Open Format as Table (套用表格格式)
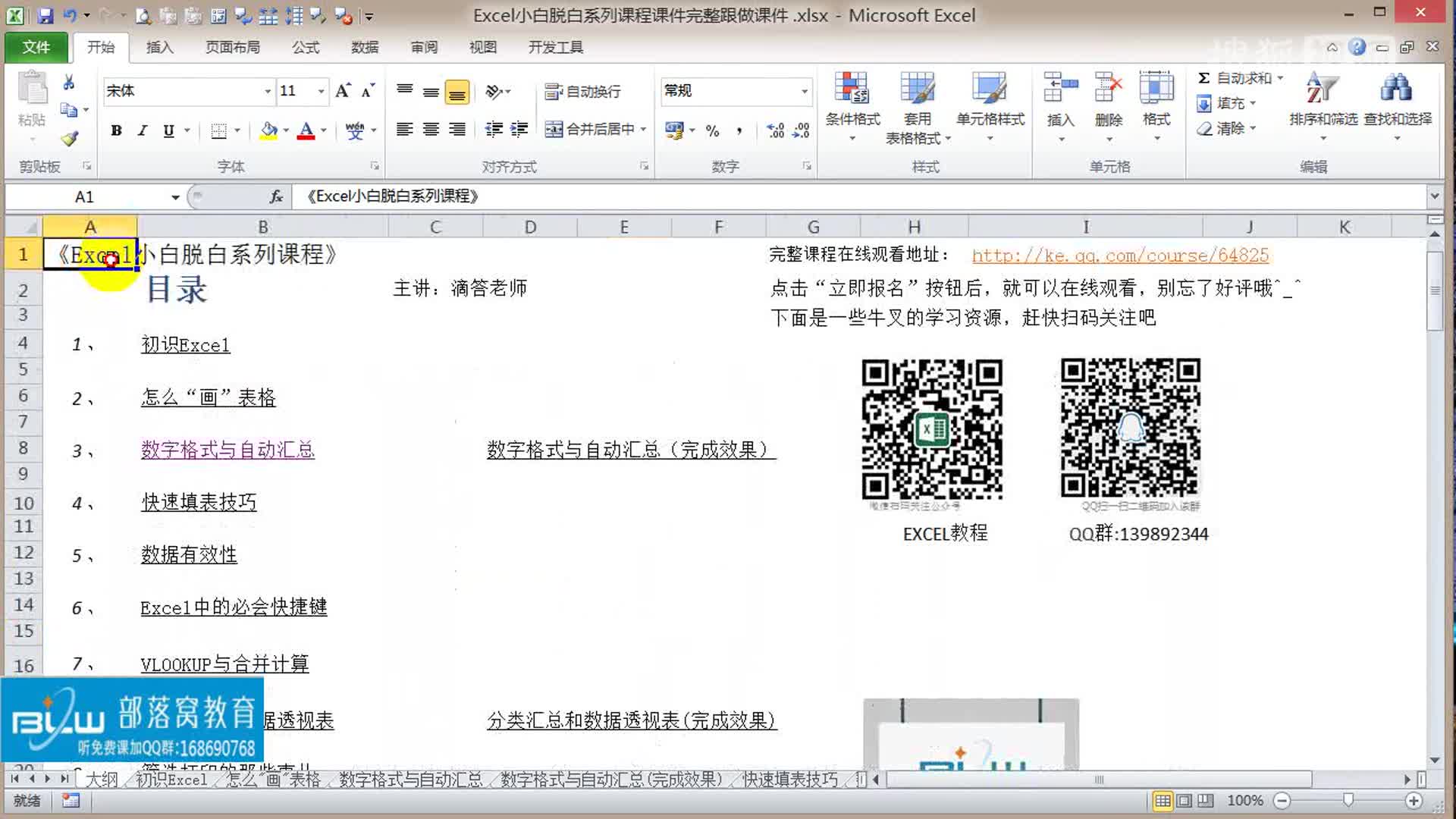Viewport: 1456px width, 819px height. pos(918,106)
